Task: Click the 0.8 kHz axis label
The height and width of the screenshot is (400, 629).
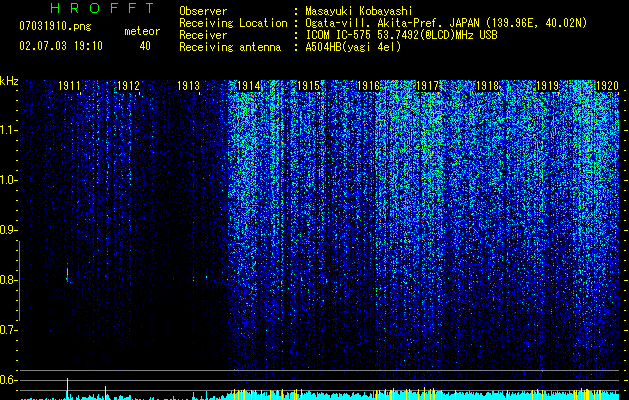Action: (8, 280)
